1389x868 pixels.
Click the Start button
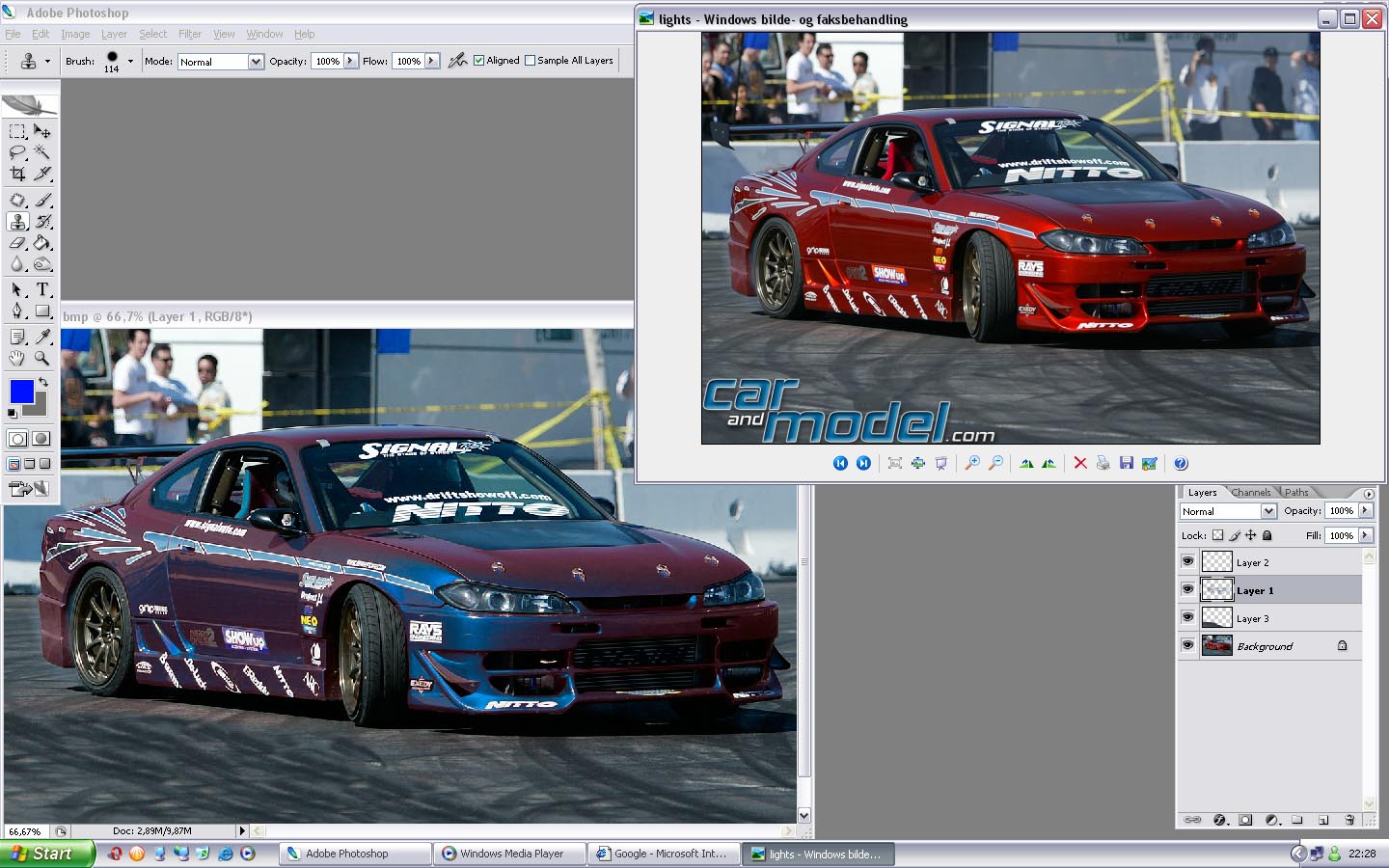click(47, 854)
